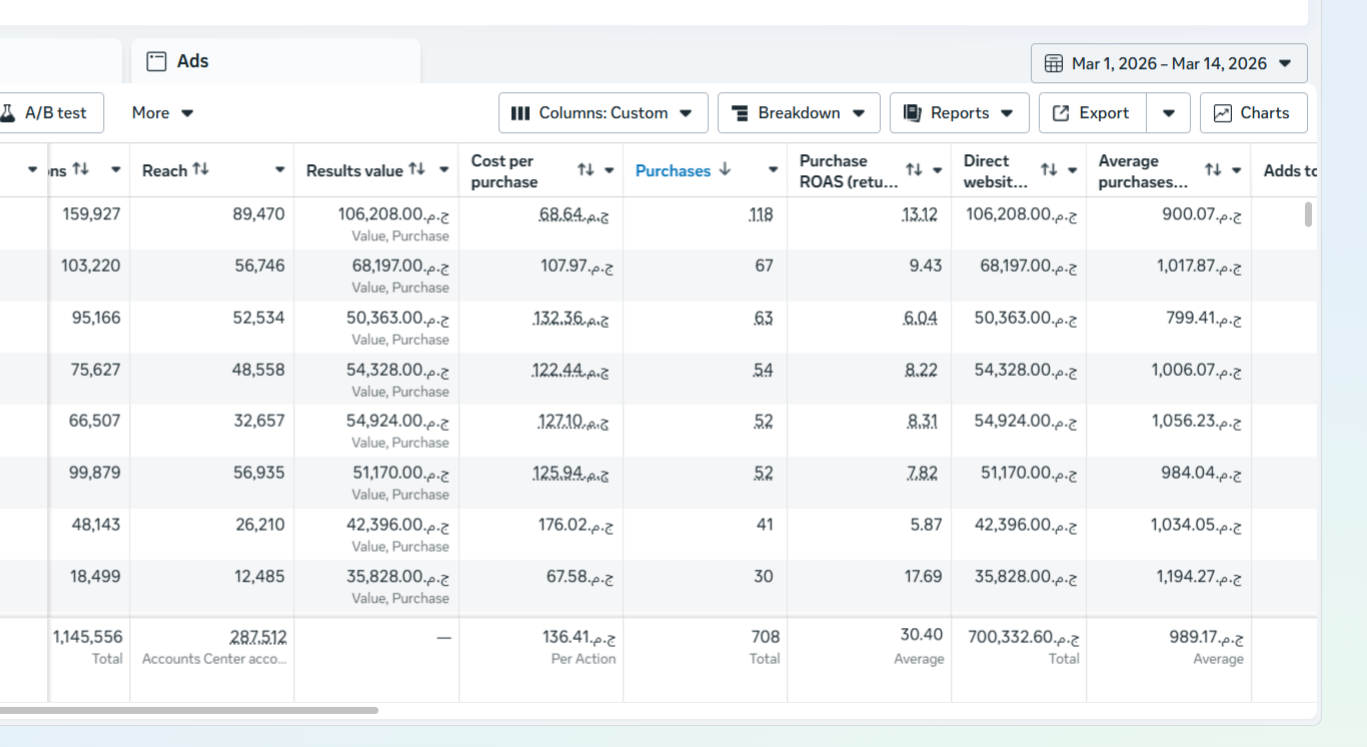Image resolution: width=1367 pixels, height=747 pixels.
Task: Open the 287,512 total reach link
Action: 258,637
